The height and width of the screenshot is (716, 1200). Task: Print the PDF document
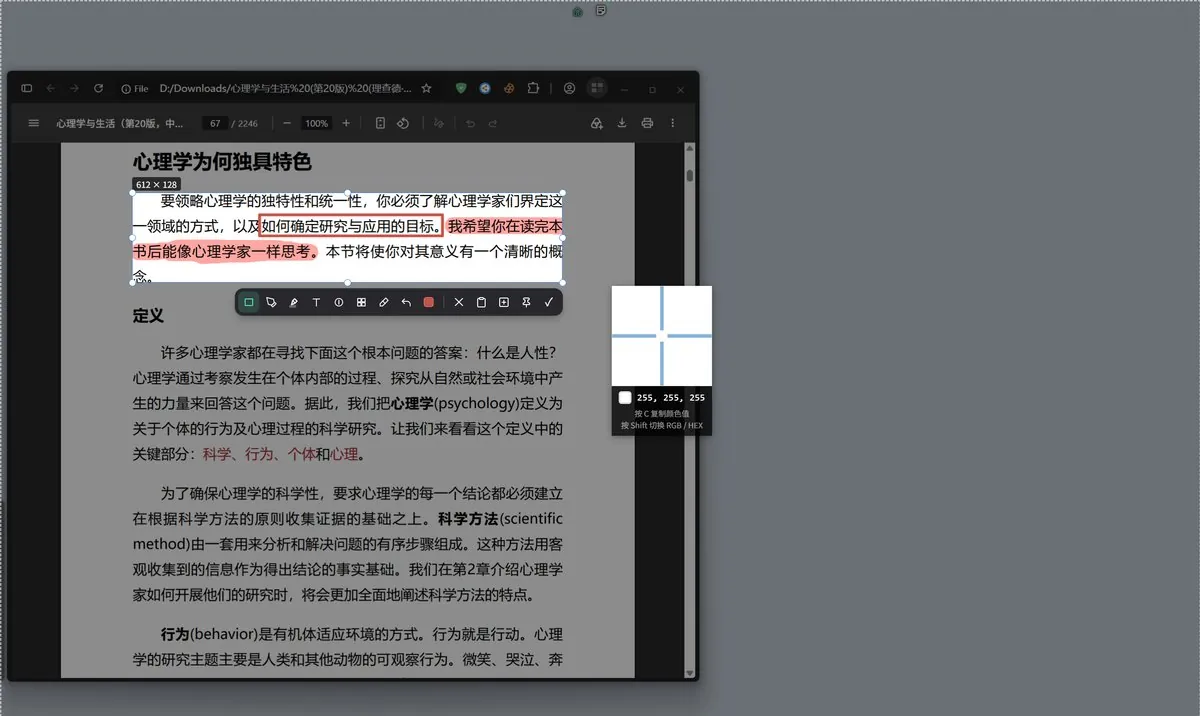coord(647,123)
